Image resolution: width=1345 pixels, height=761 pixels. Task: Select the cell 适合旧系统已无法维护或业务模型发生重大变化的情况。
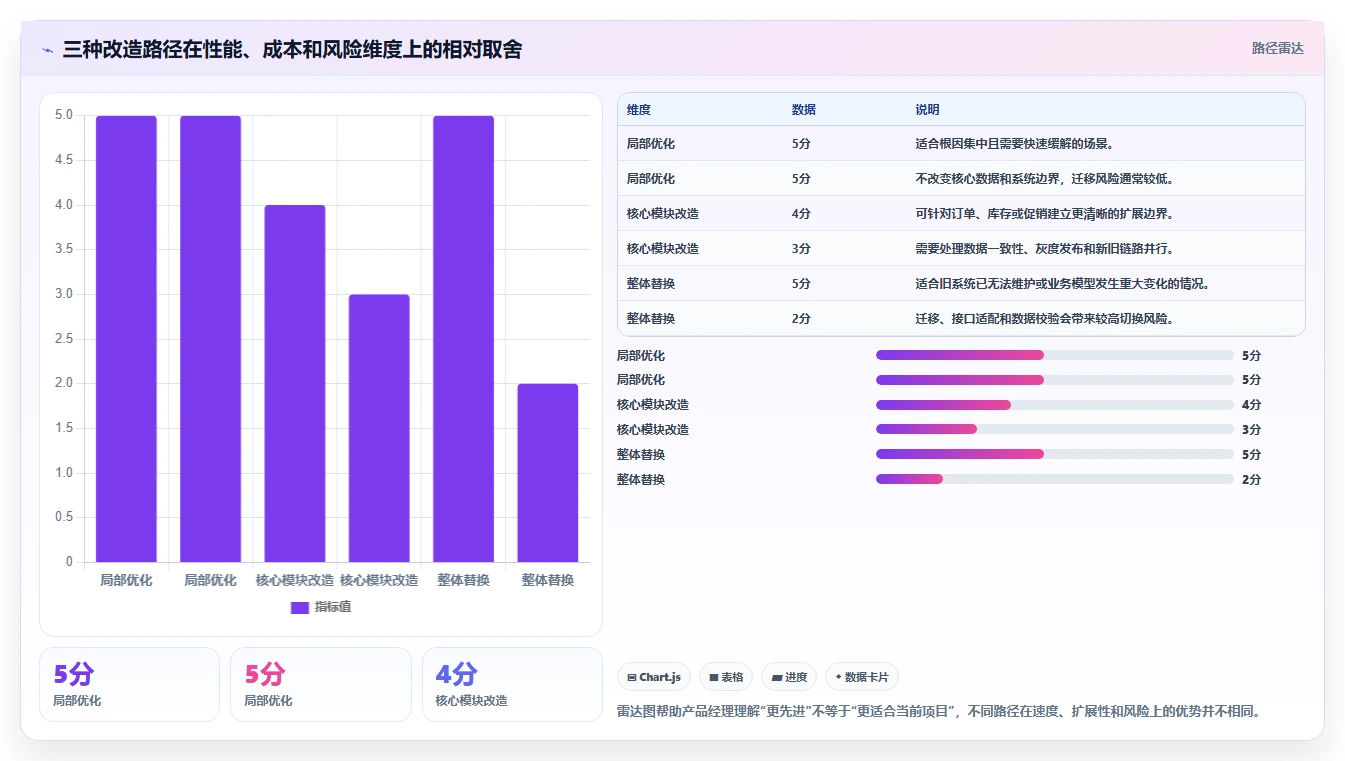[1063, 284]
